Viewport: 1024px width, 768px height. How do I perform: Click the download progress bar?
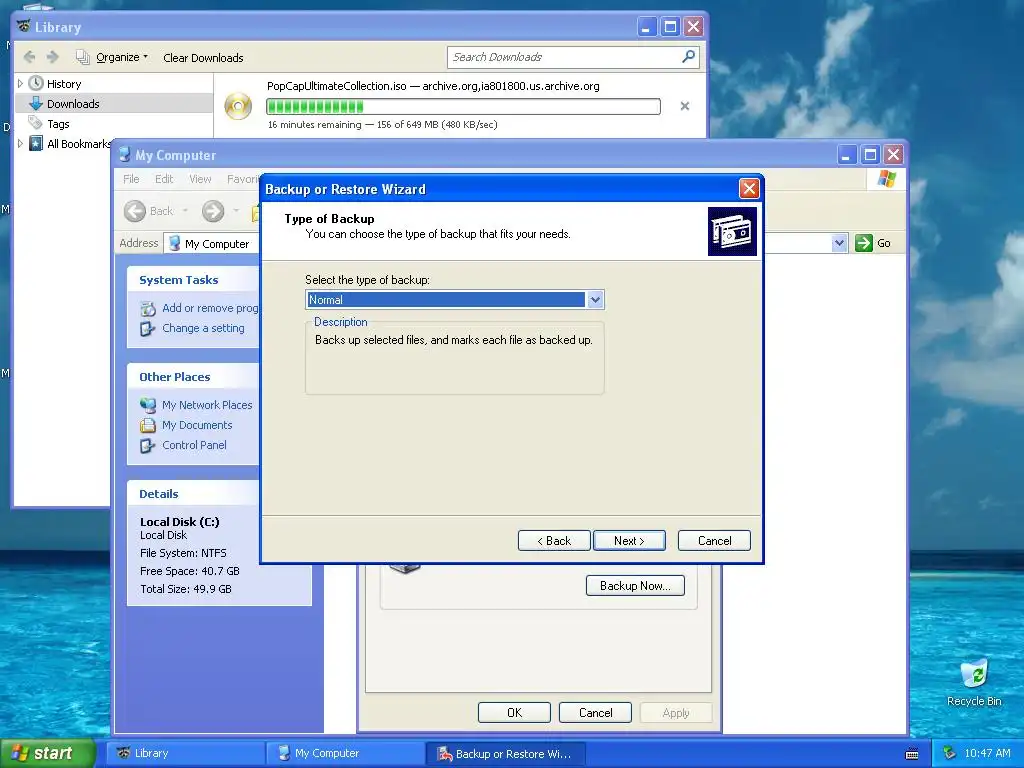(x=463, y=106)
